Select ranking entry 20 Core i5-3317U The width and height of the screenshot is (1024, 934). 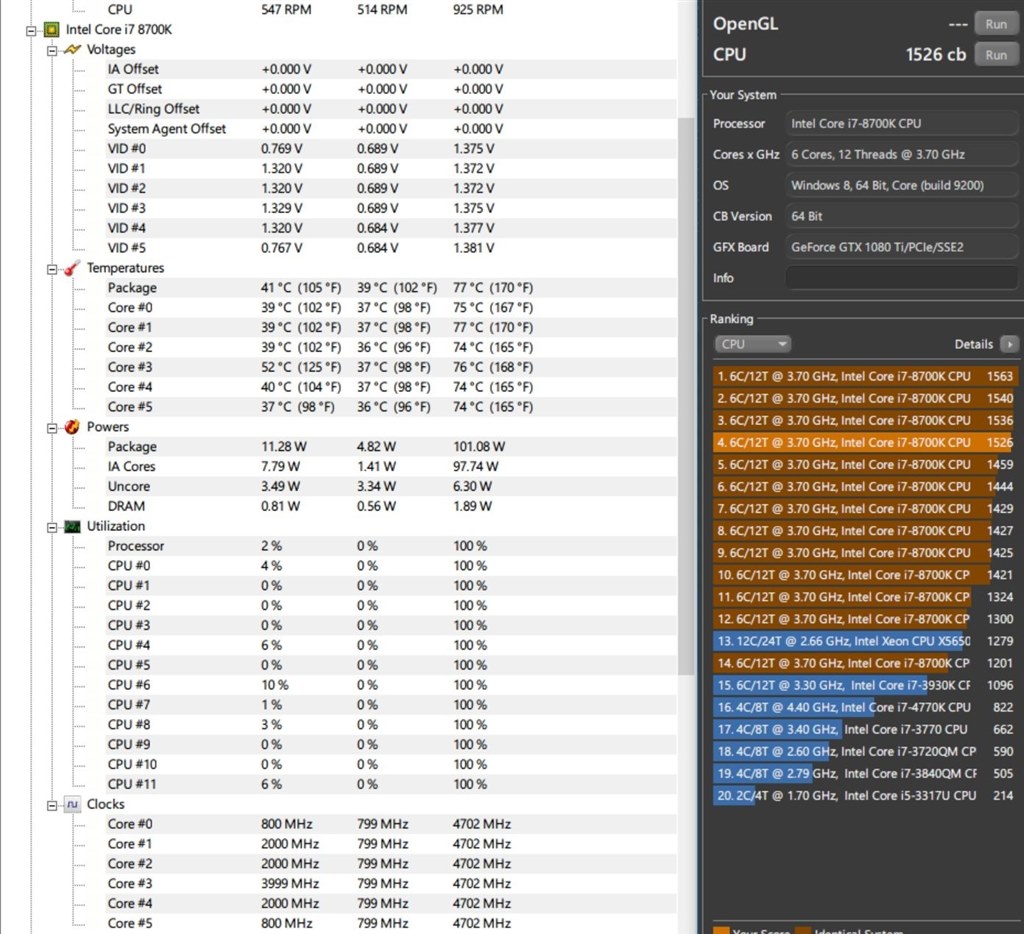pos(864,796)
